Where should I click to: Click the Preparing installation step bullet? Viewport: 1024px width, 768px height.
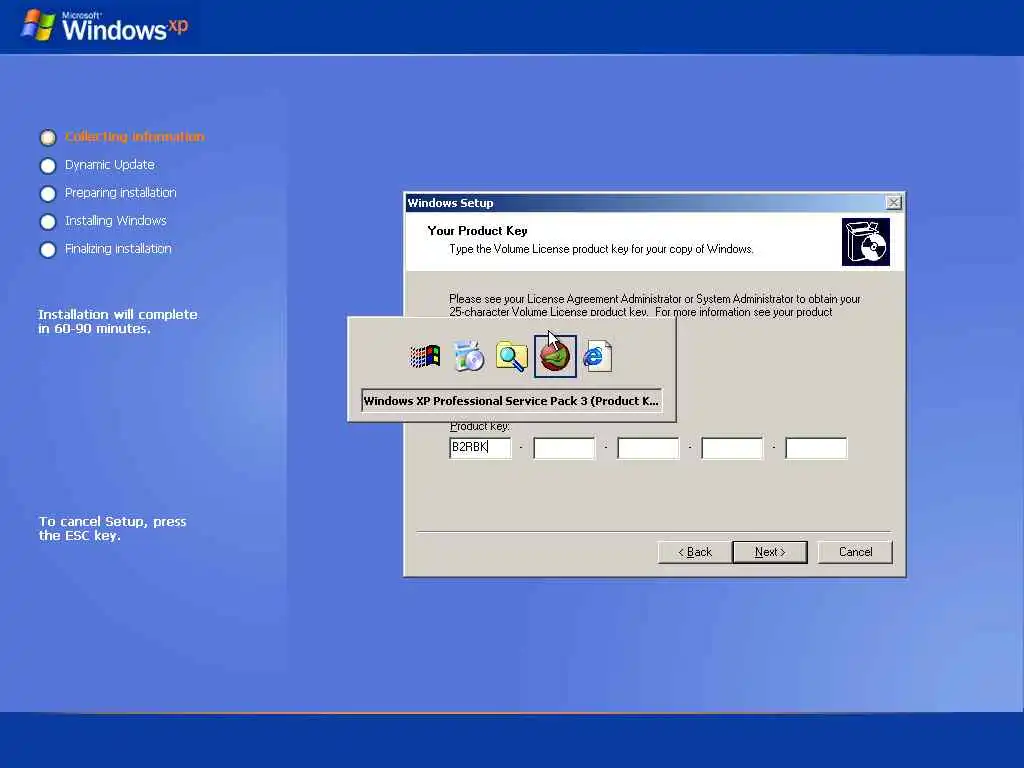click(x=48, y=194)
